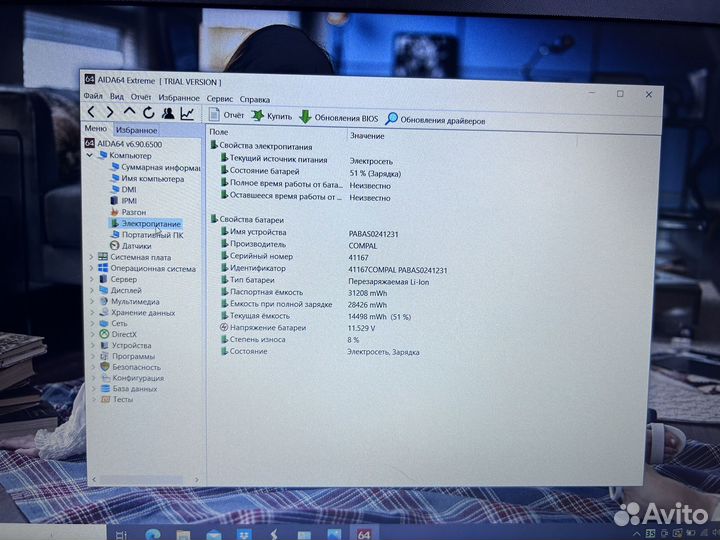720x540 pixels.
Task: Expand the Системная плата node
Action: tap(91, 257)
